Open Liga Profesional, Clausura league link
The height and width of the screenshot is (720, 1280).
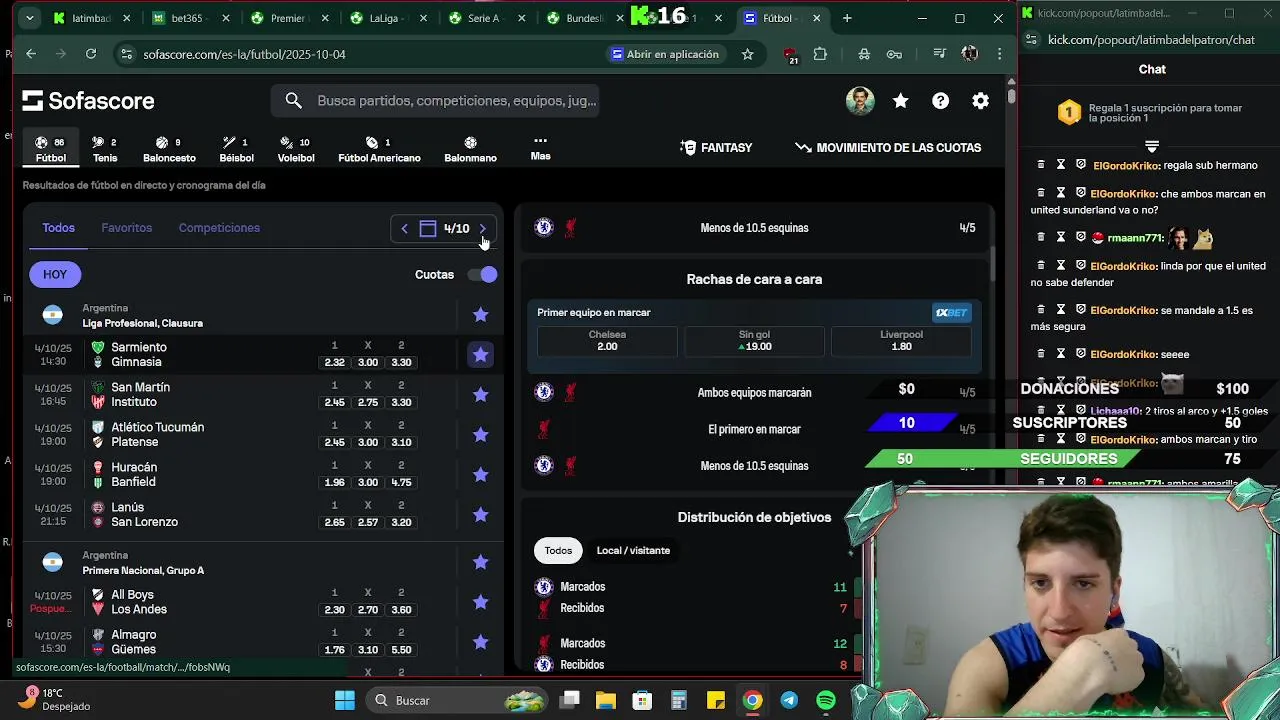(142, 323)
